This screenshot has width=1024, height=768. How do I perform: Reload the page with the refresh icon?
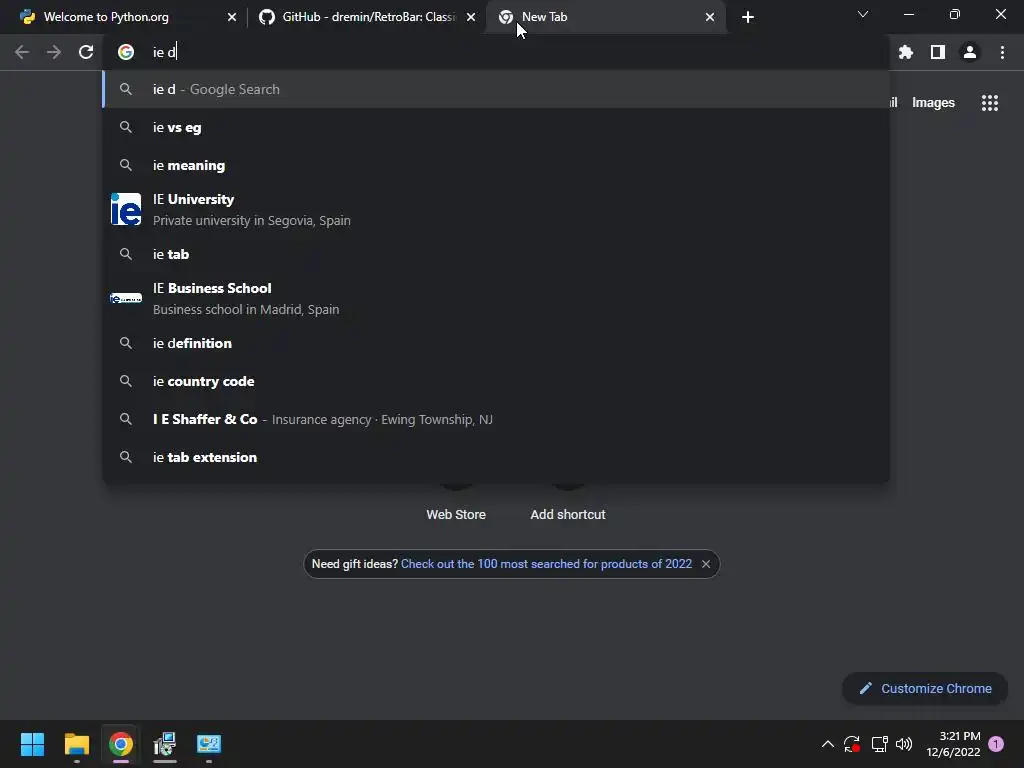click(x=86, y=52)
